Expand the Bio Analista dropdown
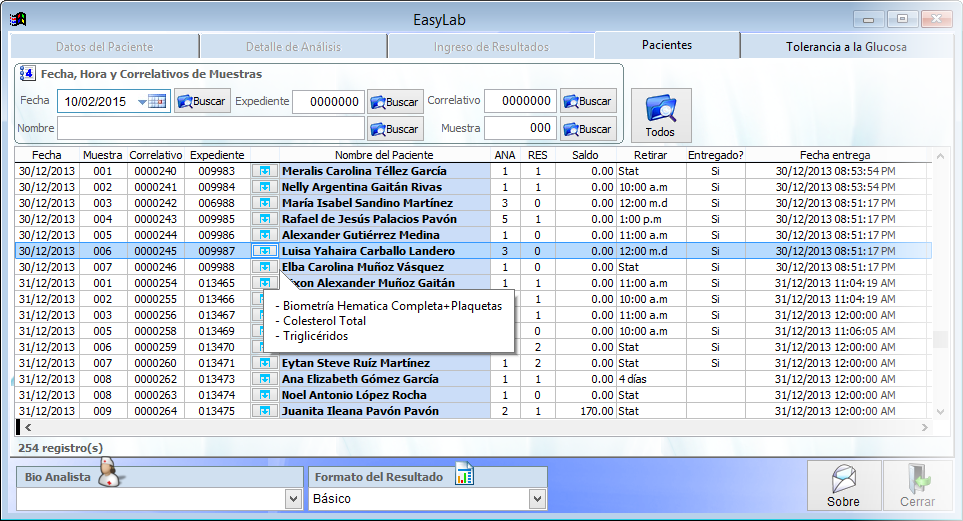Viewport: 963px width, 521px height. [x=293, y=498]
